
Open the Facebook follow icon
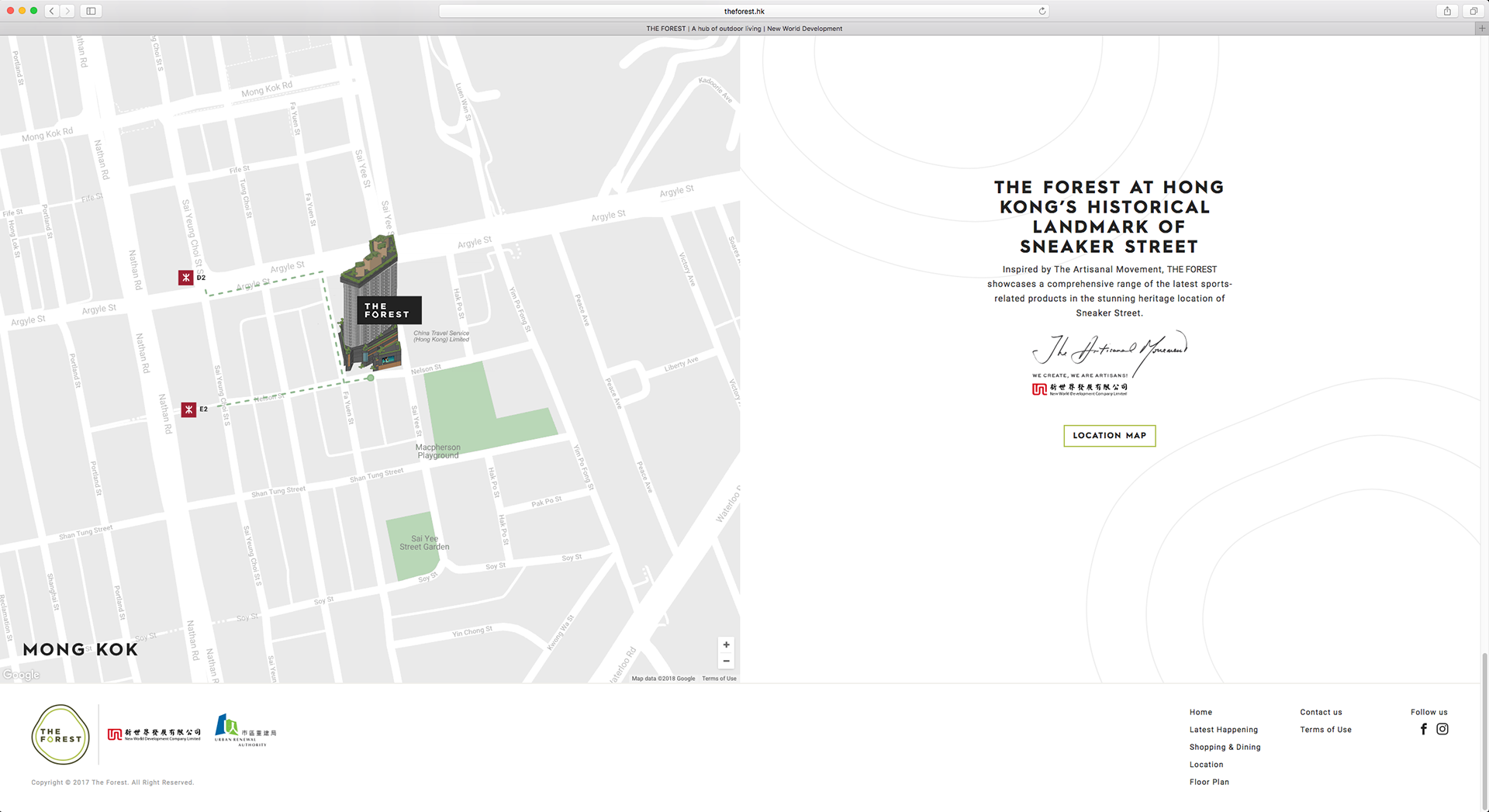pos(1424,729)
